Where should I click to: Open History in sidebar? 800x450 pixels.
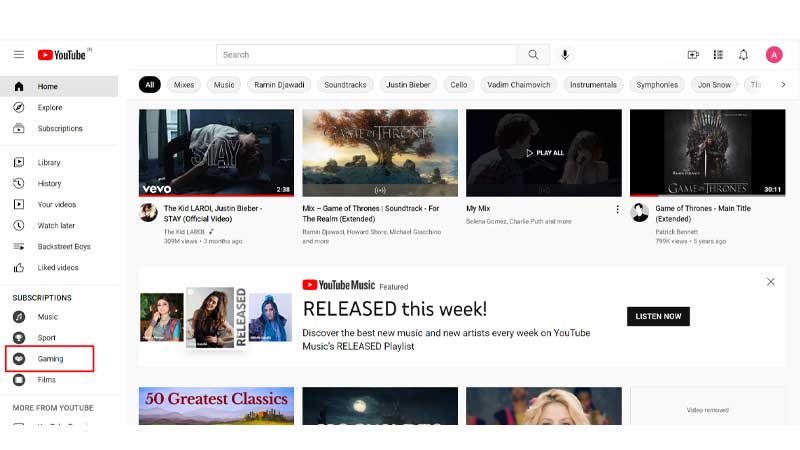coord(59,183)
